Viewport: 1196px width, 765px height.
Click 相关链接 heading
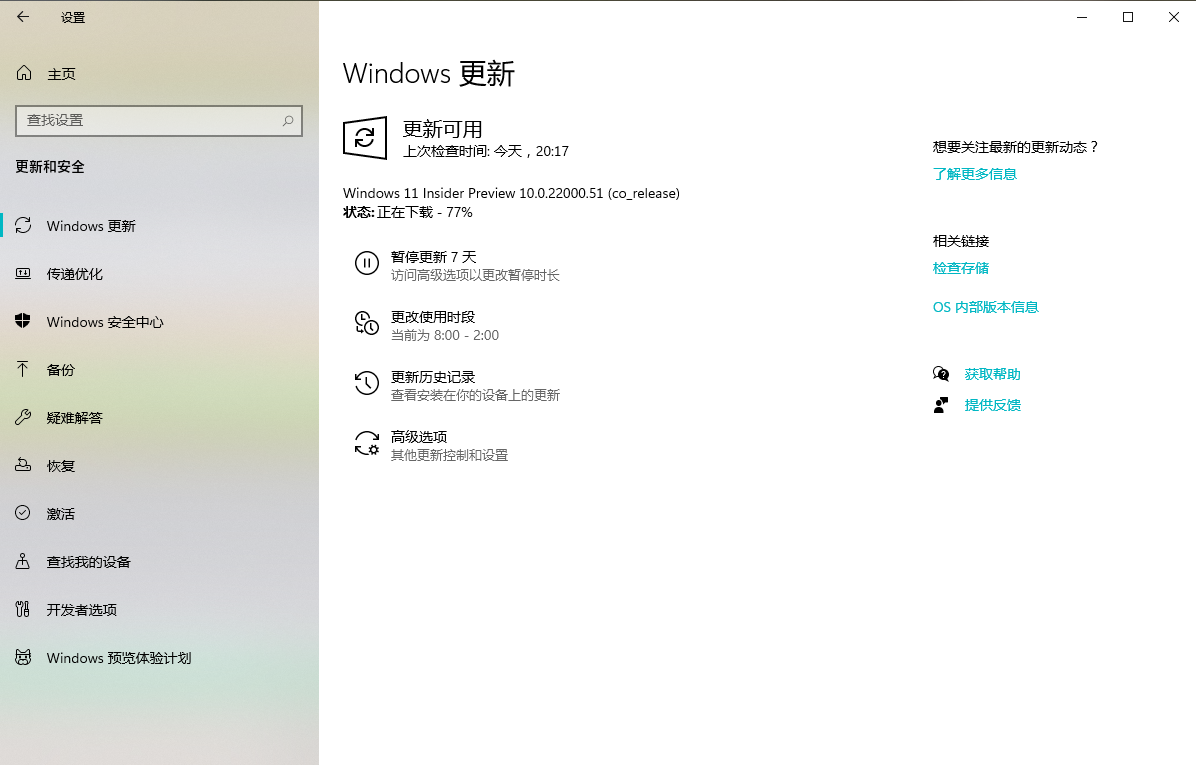click(960, 241)
